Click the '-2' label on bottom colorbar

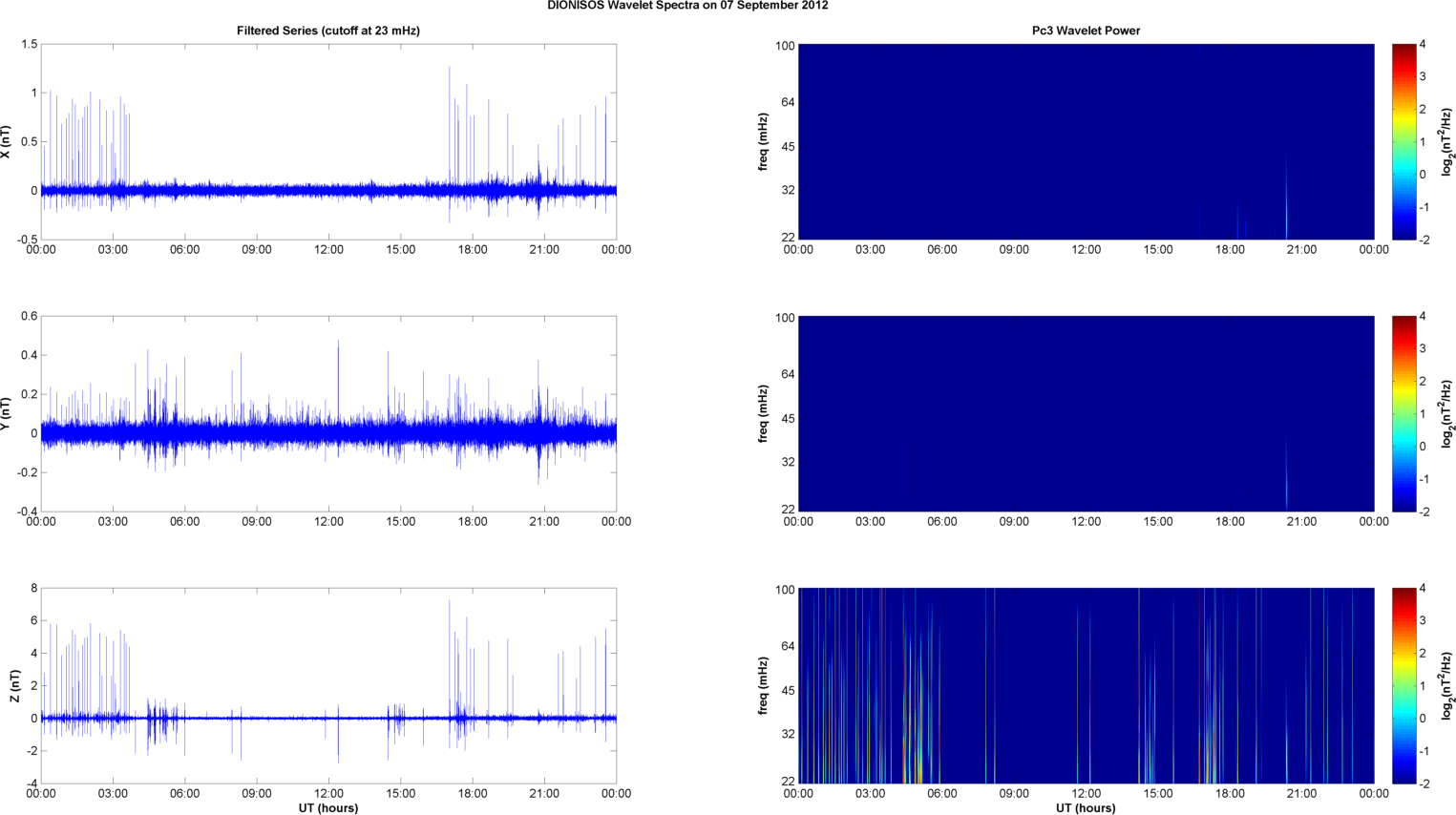click(1424, 784)
